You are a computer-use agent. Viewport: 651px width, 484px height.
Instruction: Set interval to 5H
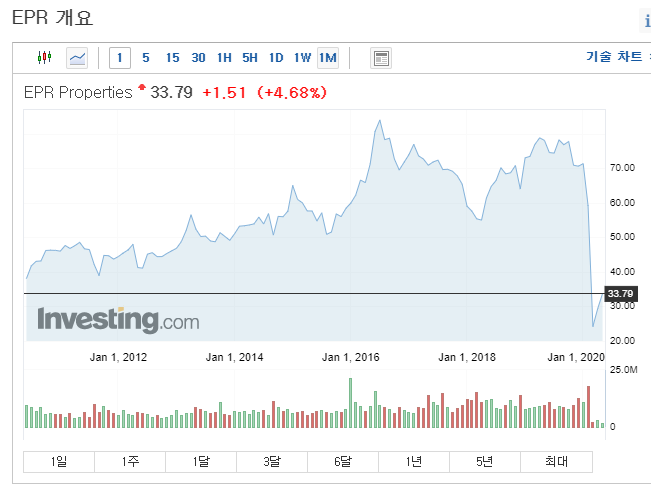tap(250, 58)
